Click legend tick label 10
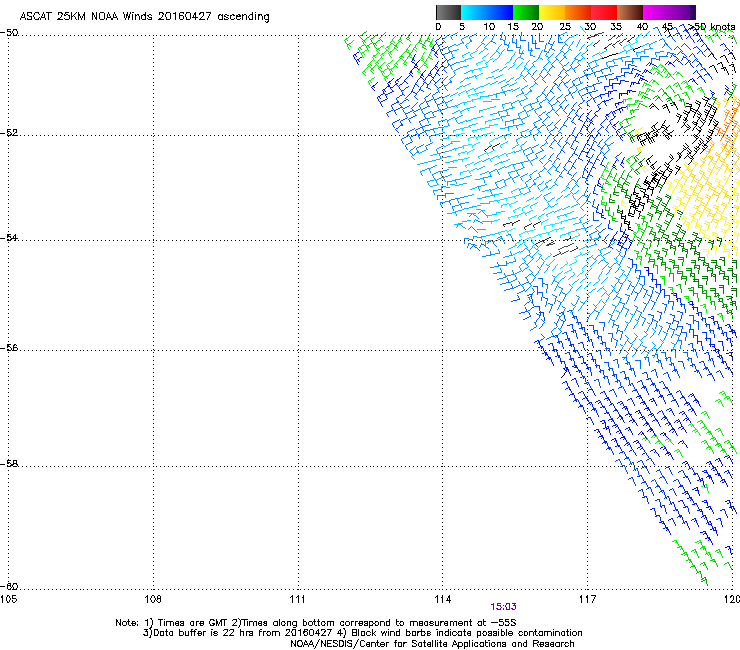The image size is (740, 650). click(x=489, y=27)
